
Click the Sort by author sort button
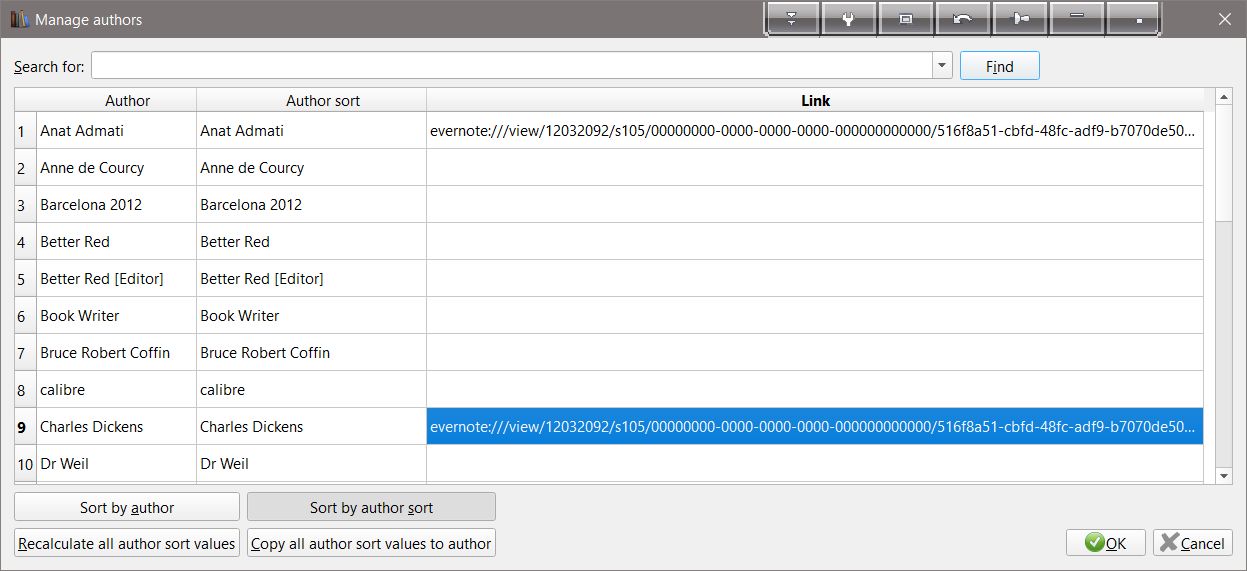tap(371, 507)
